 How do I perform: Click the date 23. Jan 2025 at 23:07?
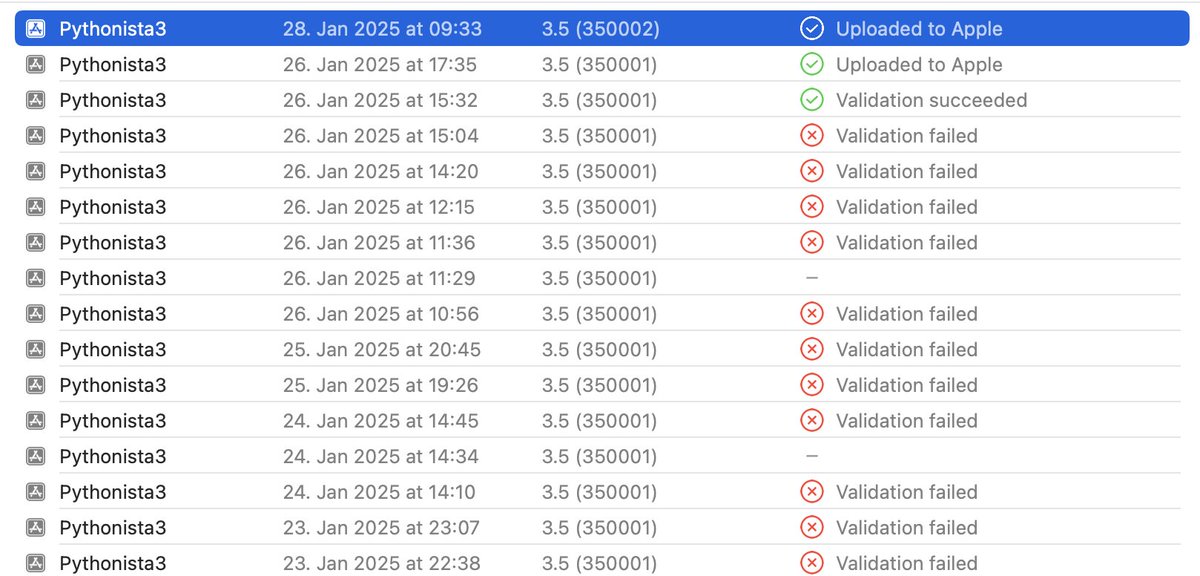coord(381,528)
